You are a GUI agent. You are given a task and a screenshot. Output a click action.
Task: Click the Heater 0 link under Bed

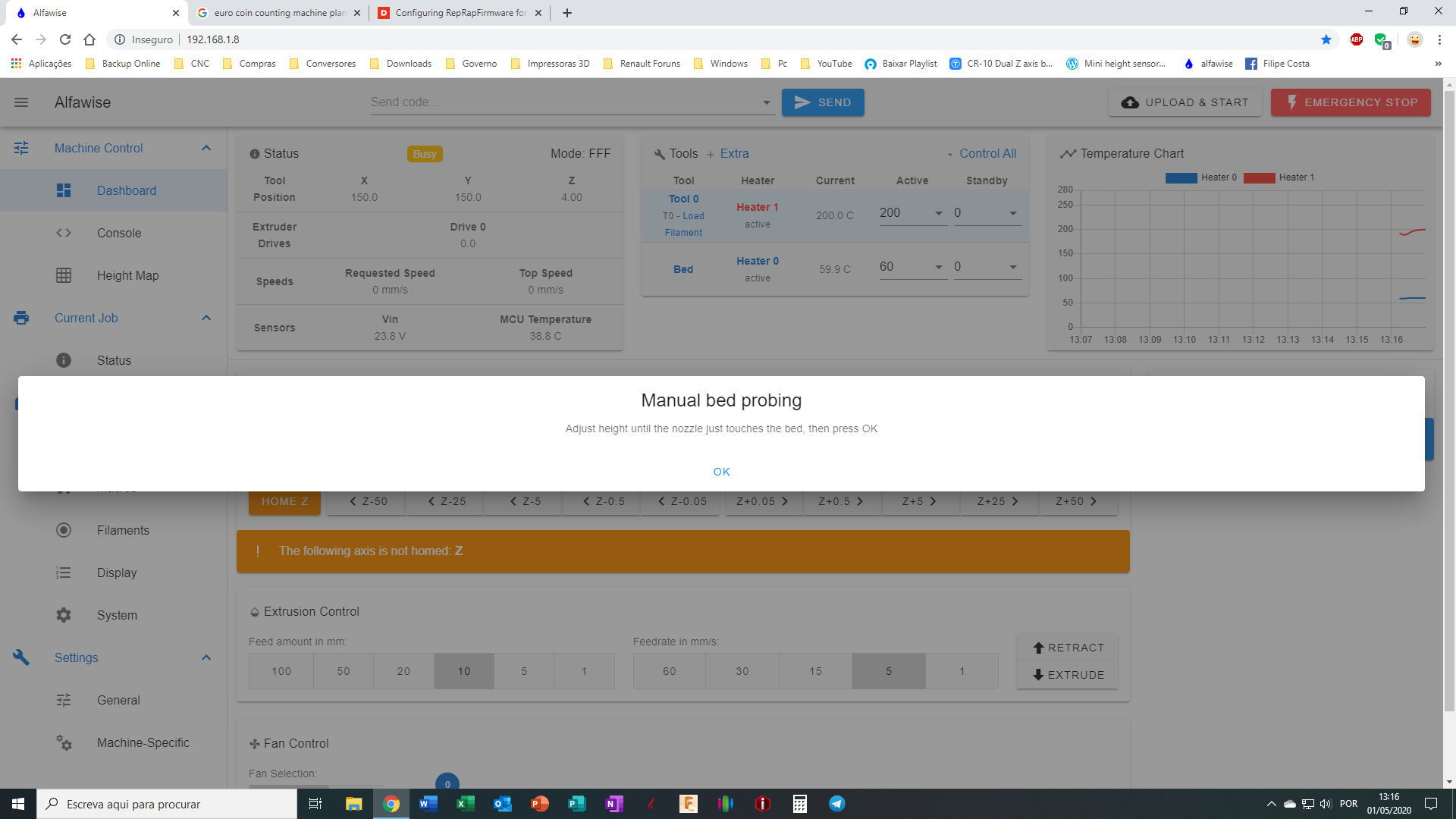(x=757, y=261)
